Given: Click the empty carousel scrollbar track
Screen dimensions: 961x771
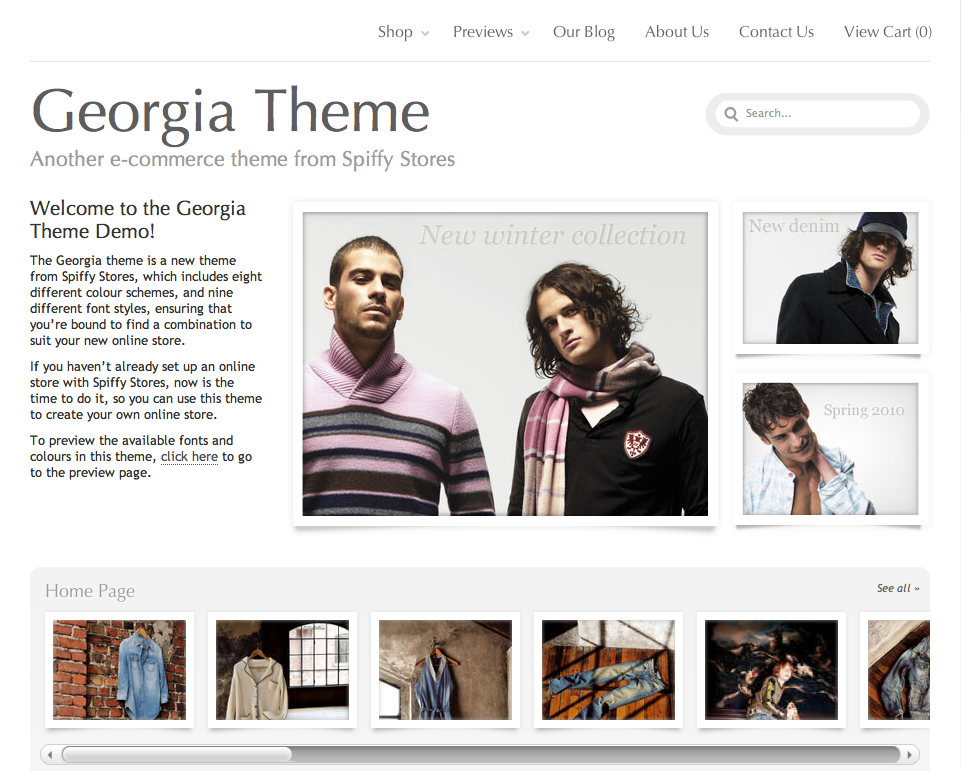Looking at the screenshot, I should (596, 754).
